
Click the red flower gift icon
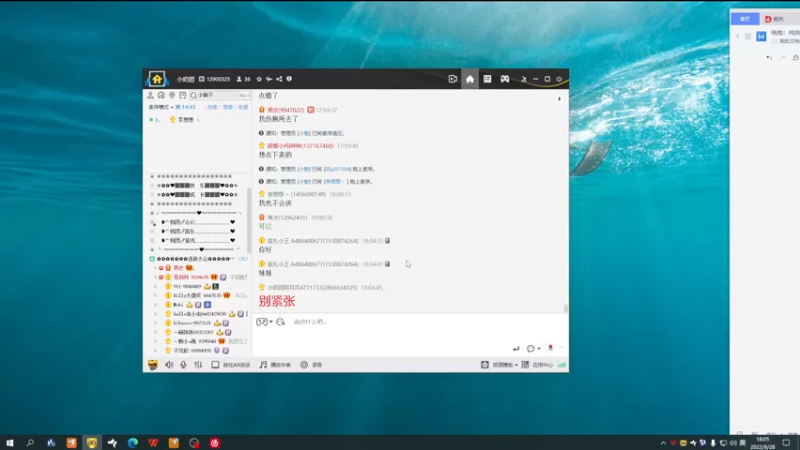[550, 347]
